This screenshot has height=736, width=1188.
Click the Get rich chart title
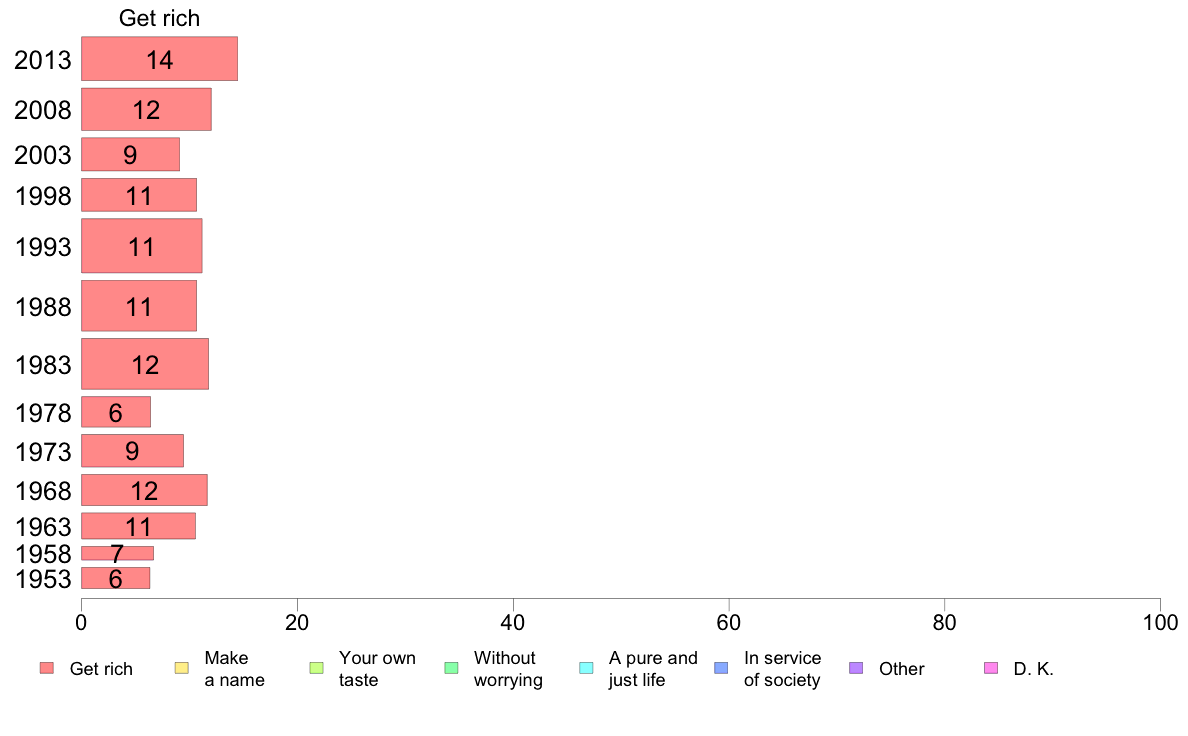coord(159,17)
